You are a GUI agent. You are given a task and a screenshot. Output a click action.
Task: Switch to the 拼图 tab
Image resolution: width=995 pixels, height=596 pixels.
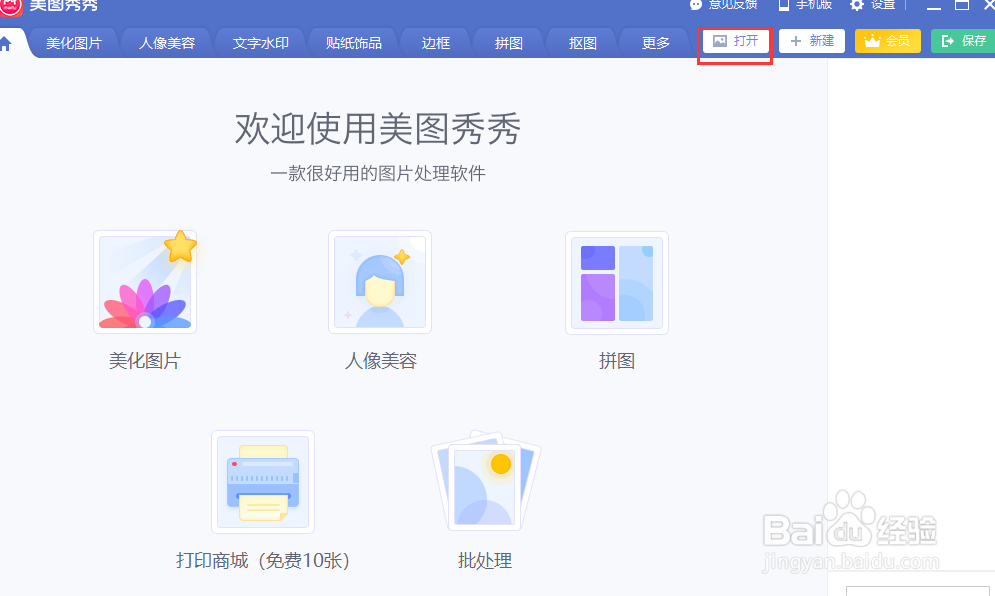pos(509,43)
